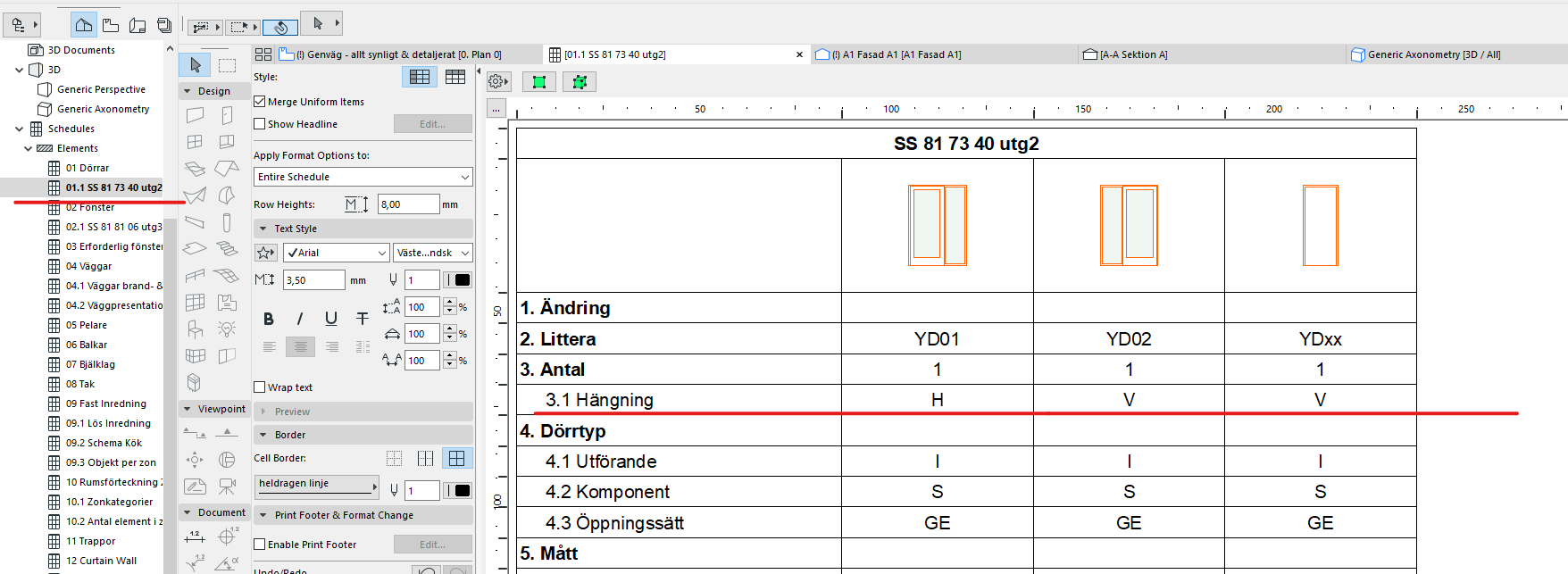
Task: Open the Entire Schedule dropdown
Action: [x=363, y=177]
